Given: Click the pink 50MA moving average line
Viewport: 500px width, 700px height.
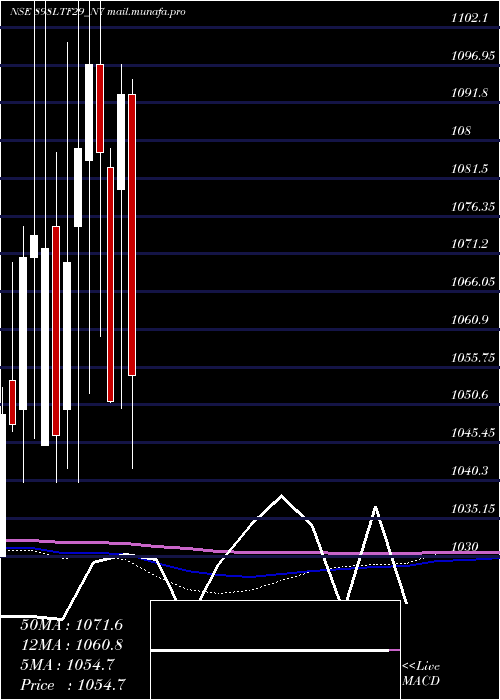Looking at the screenshot, I should [250, 553].
